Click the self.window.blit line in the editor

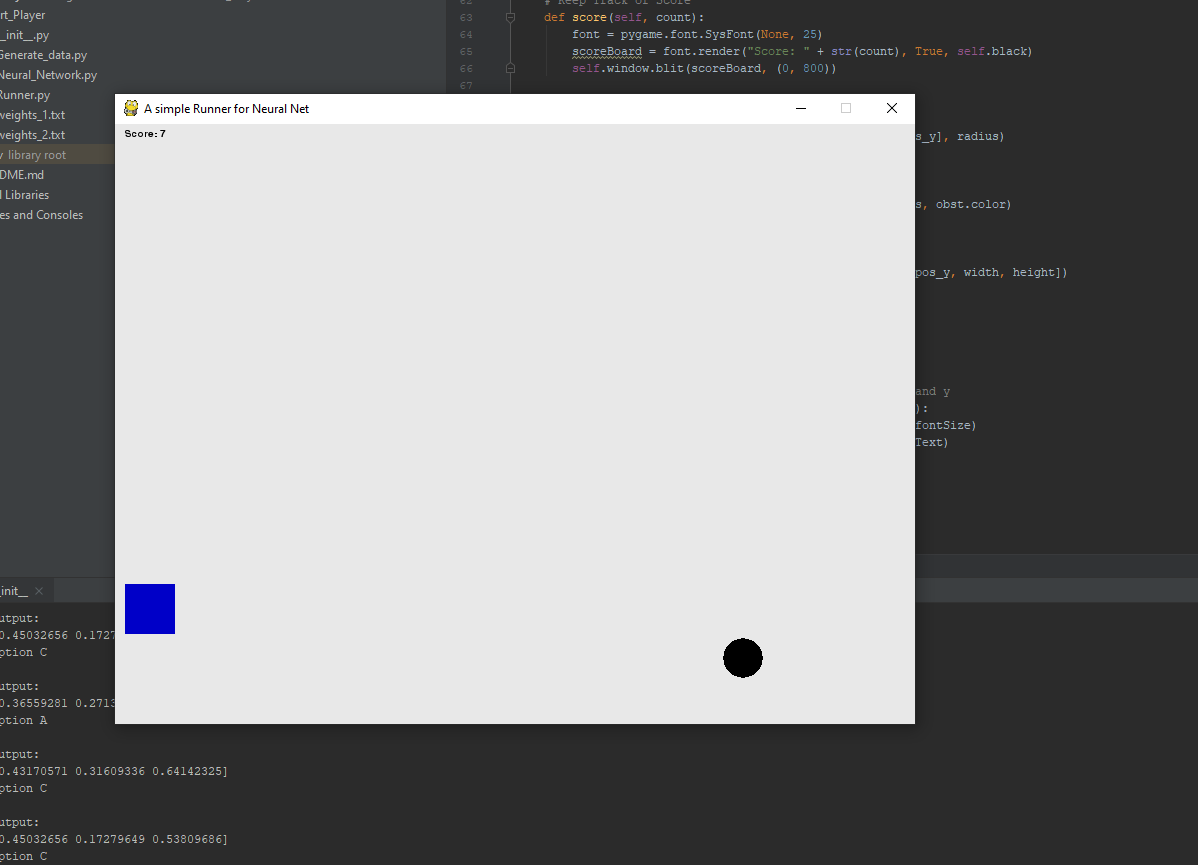704,68
